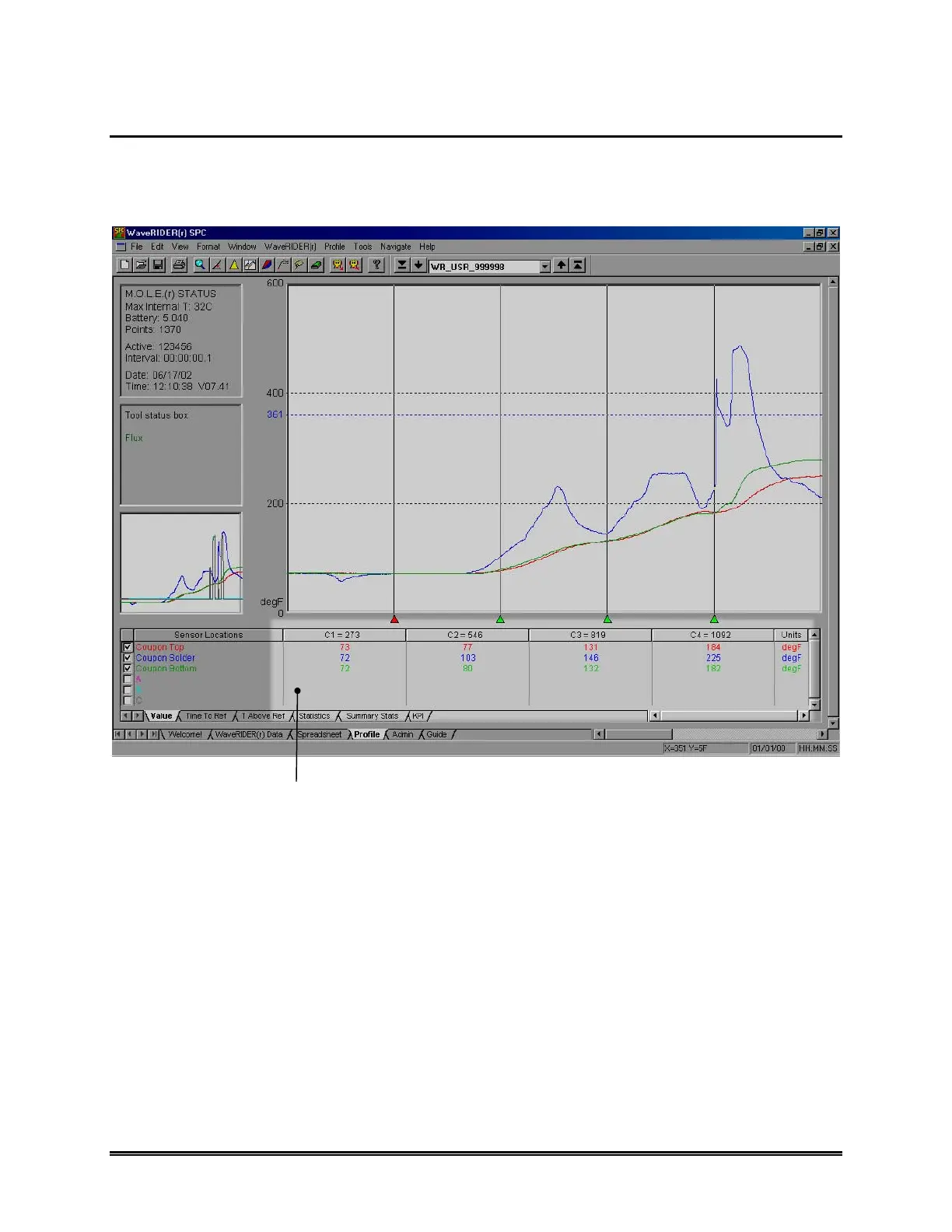Check the sensor C checkbox
The width and height of the screenshot is (952, 1232).
click(128, 700)
